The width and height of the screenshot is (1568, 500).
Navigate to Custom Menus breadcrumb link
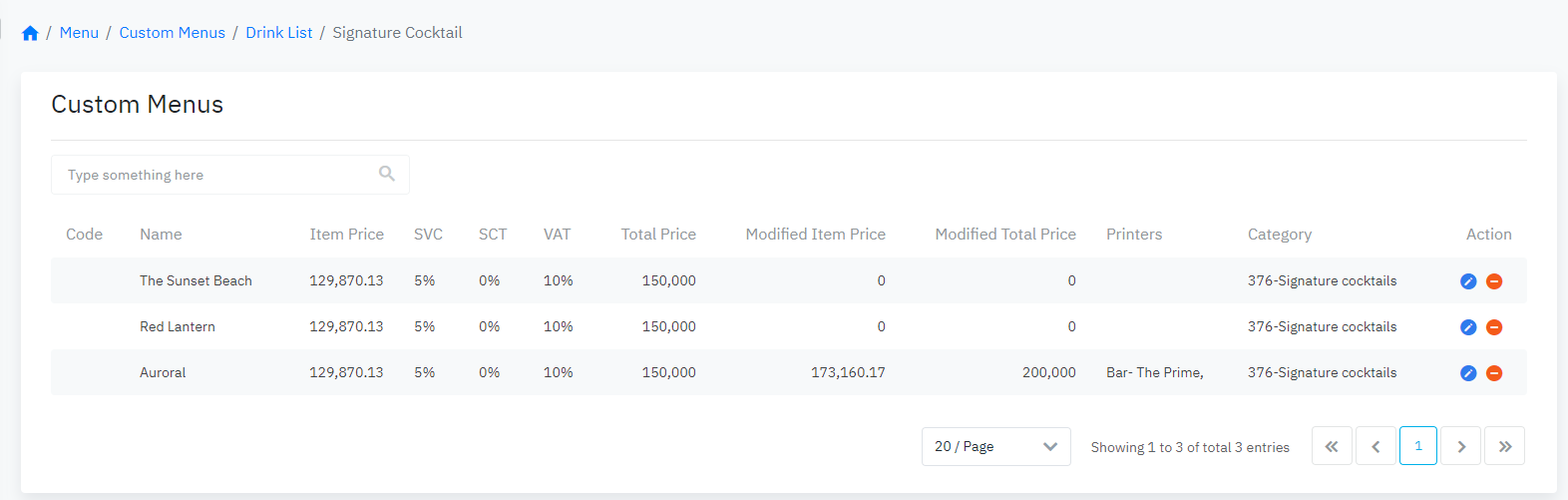173,33
